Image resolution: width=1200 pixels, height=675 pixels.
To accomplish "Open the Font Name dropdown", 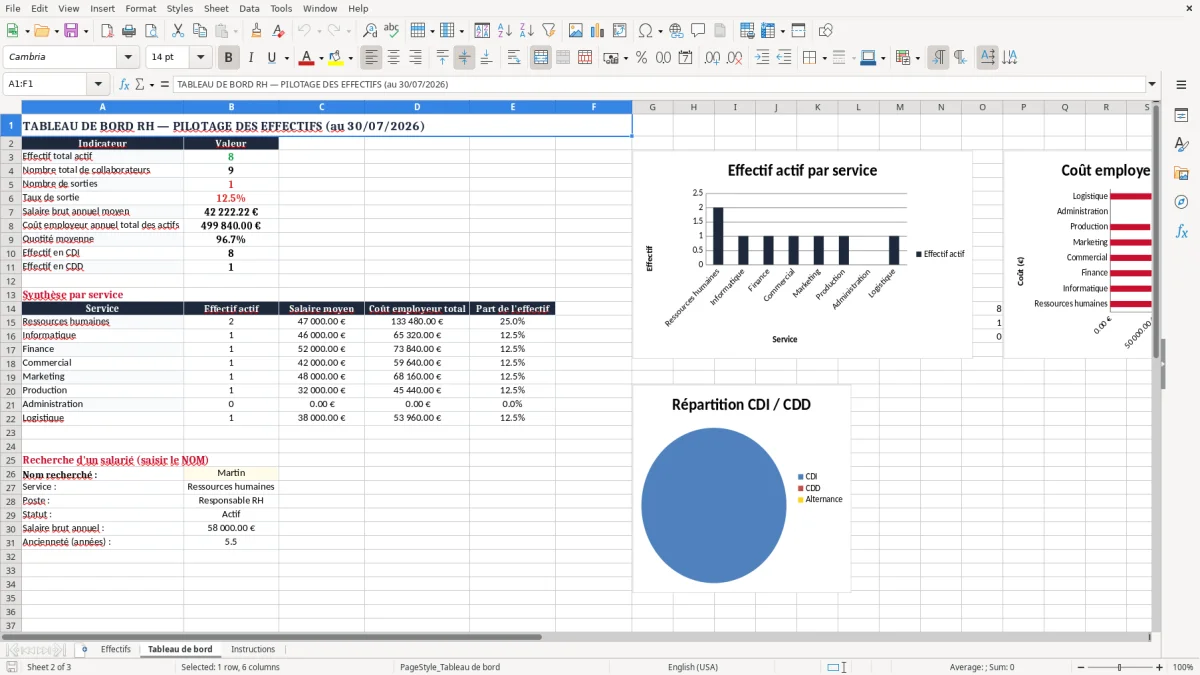I will click(127, 58).
